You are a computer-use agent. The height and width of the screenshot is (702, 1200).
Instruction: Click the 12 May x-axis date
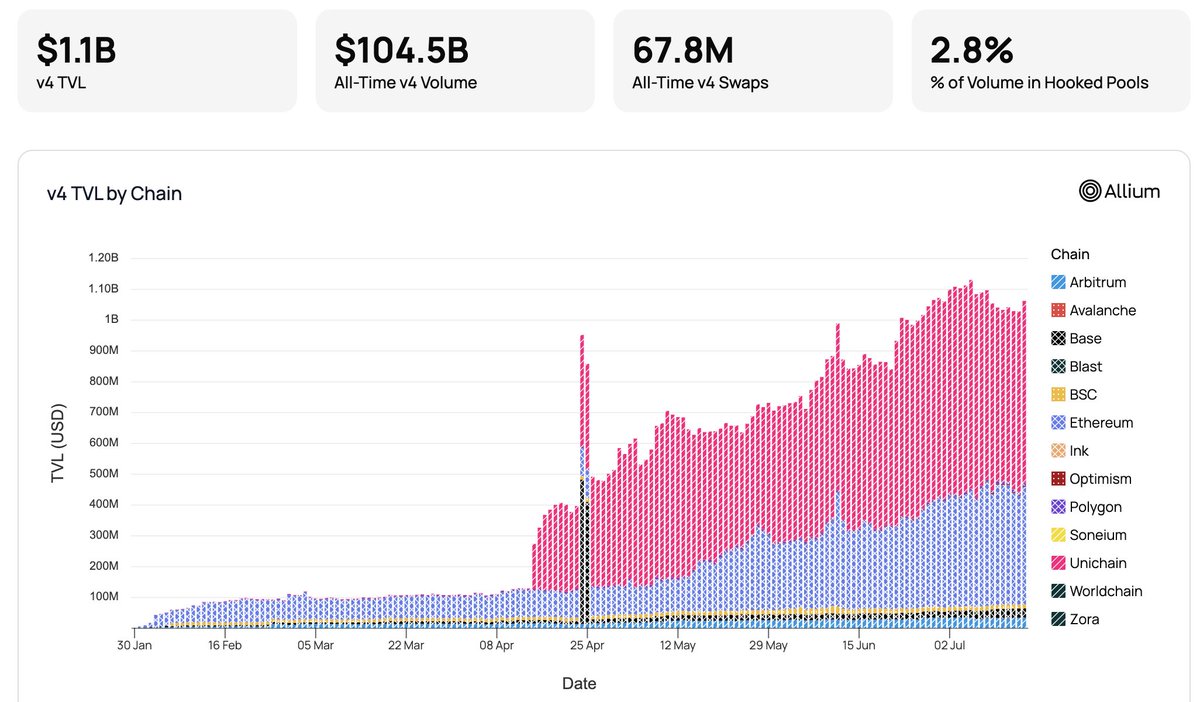pos(678,645)
